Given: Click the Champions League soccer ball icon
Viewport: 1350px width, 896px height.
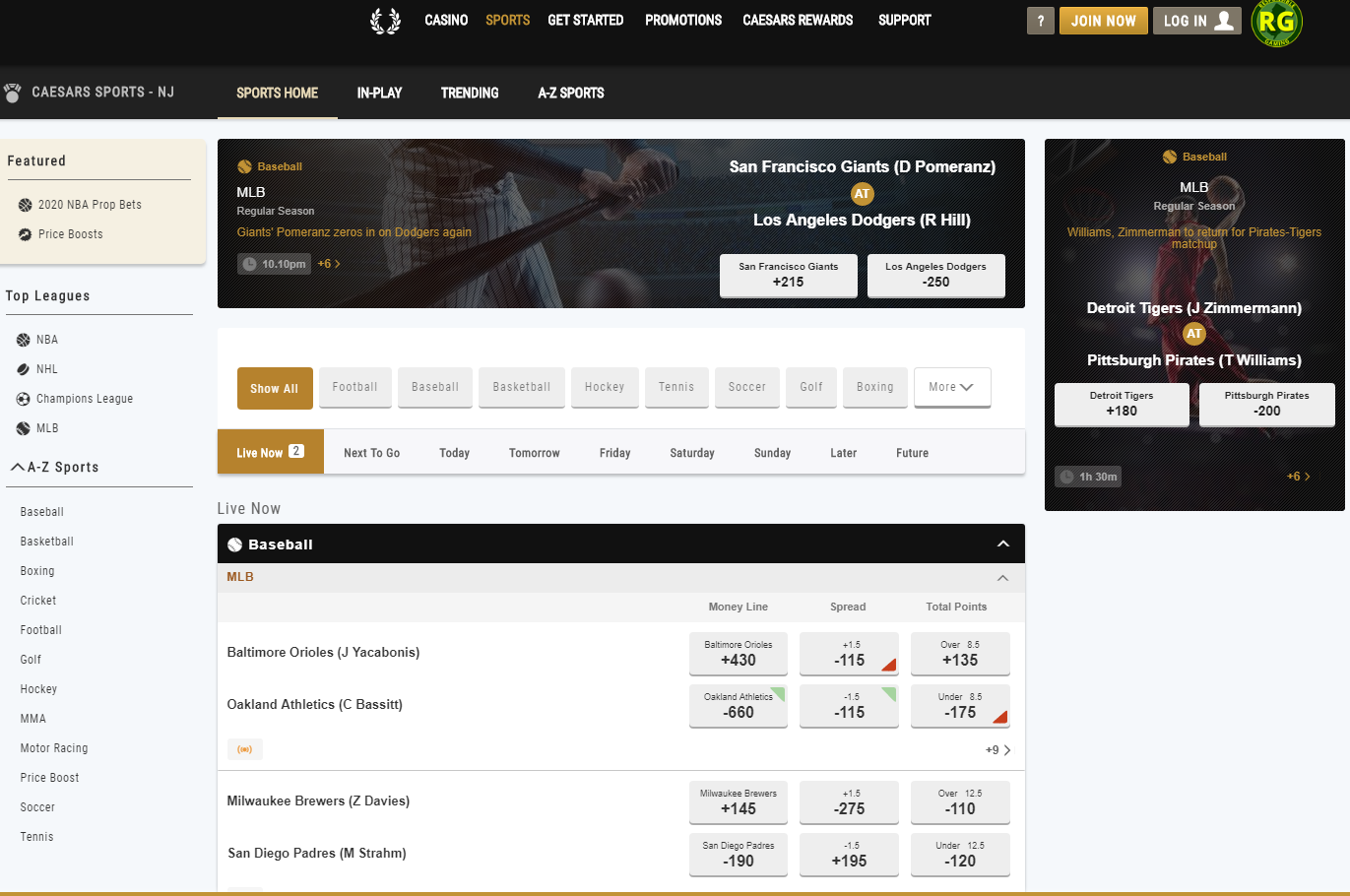Looking at the screenshot, I should tap(24, 399).
